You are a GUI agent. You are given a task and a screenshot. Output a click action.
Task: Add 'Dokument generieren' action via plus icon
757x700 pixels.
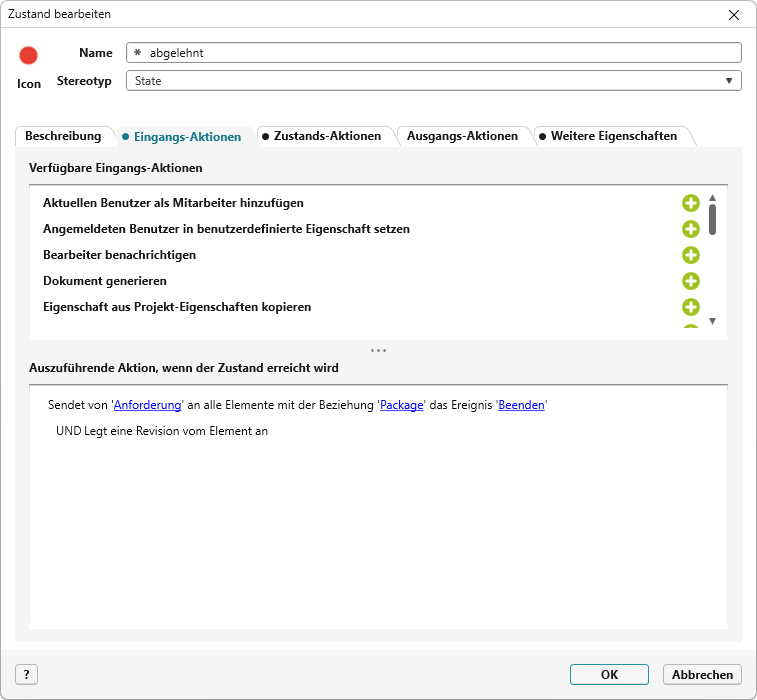tap(690, 281)
